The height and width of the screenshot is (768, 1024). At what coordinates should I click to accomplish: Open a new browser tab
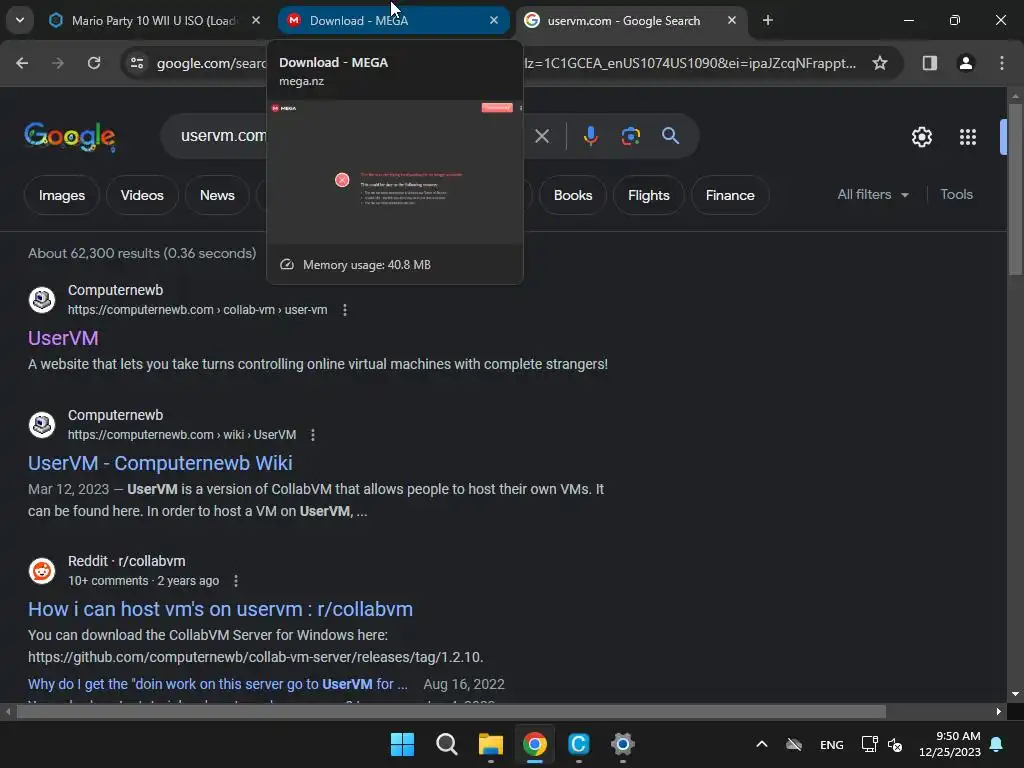pos(768,21)
